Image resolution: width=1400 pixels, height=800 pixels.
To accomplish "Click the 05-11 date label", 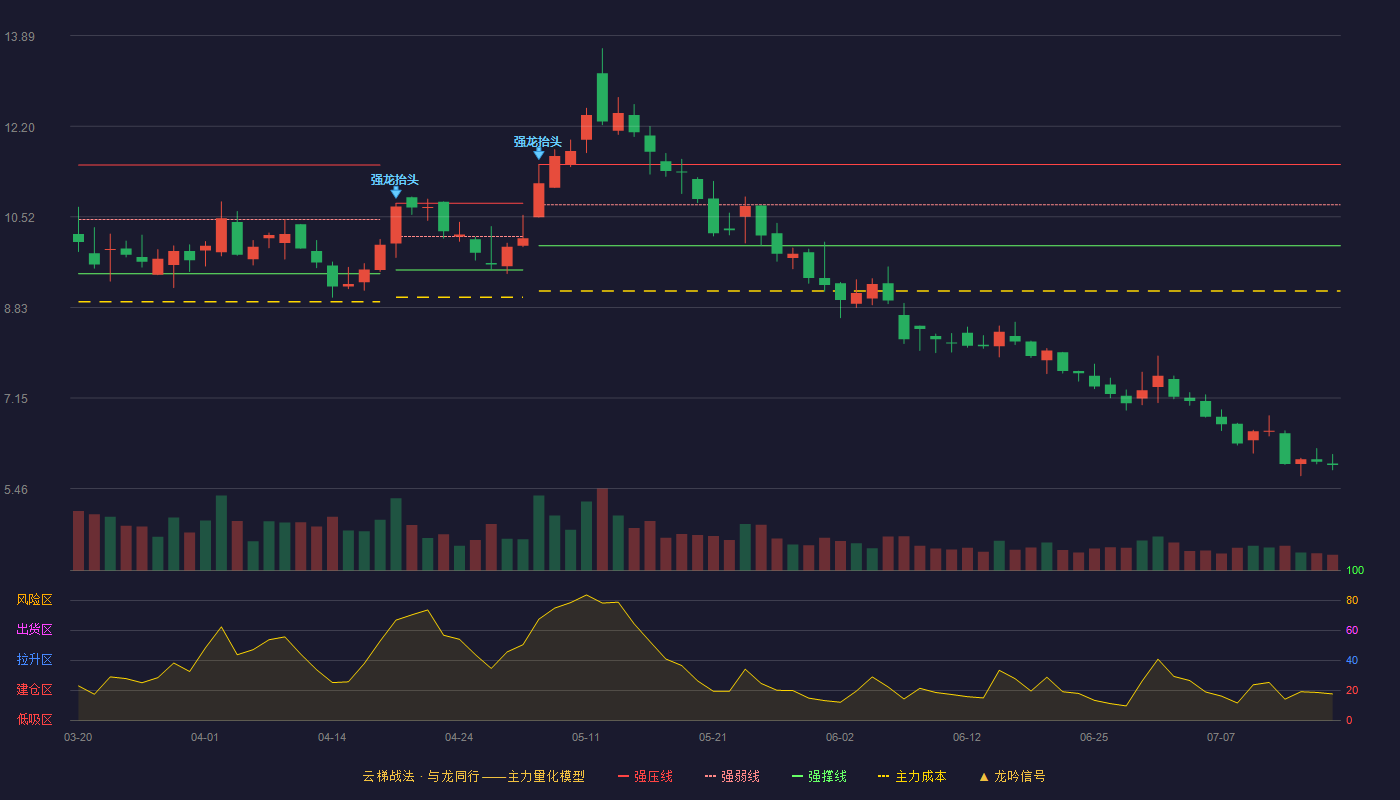I will tap(586, 737).
